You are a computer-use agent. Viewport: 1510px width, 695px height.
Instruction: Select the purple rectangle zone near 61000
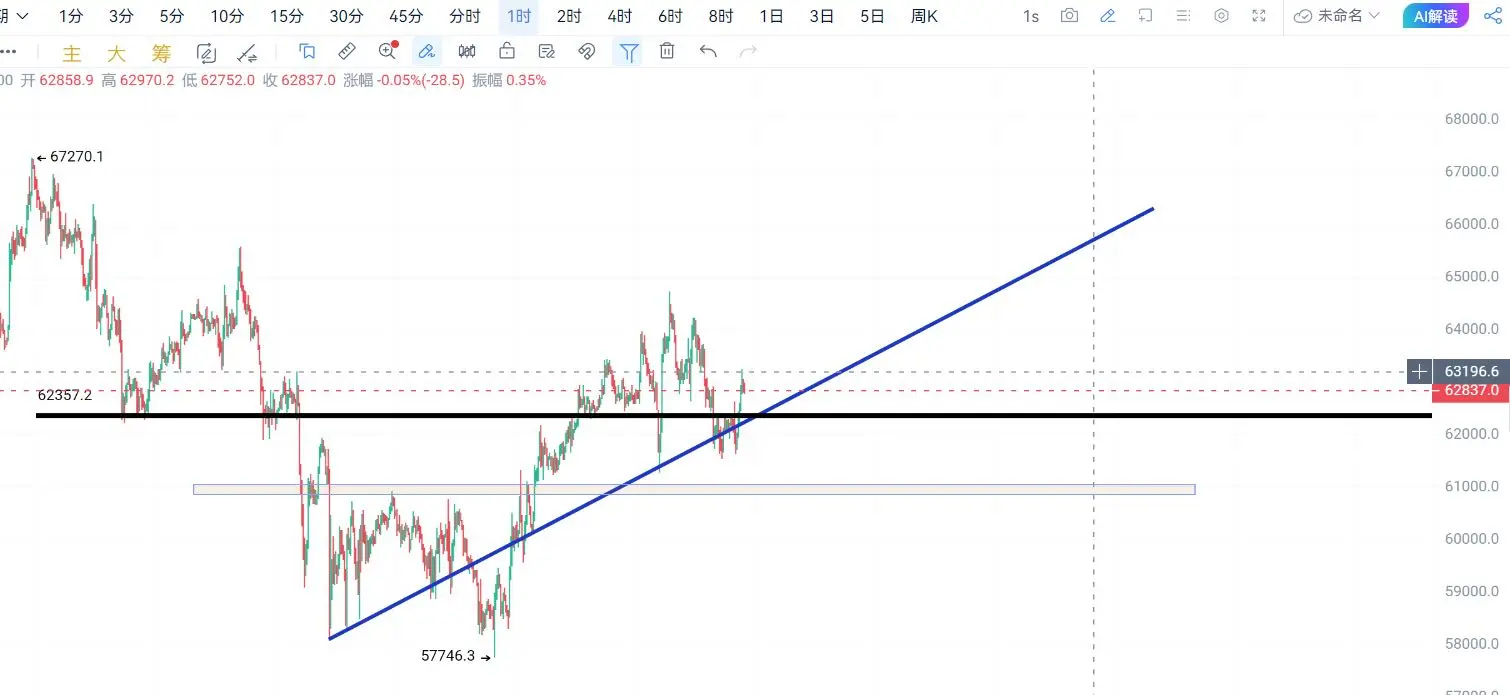coord(694,490)
